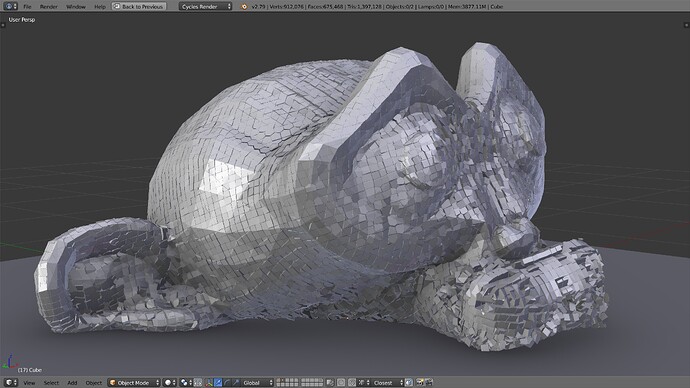This screenshot has height=388, width=690.
Task: Open the Closest snap target dropdown
Action: click(387, 383)
